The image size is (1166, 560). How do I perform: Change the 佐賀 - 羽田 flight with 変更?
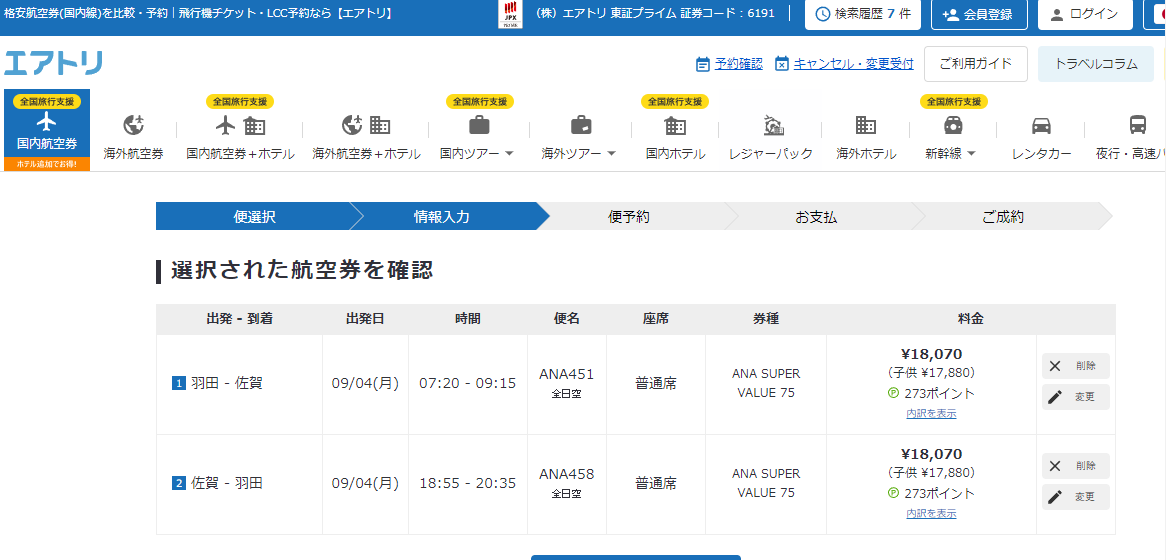pyautogui.click(x=1075, y=497)
